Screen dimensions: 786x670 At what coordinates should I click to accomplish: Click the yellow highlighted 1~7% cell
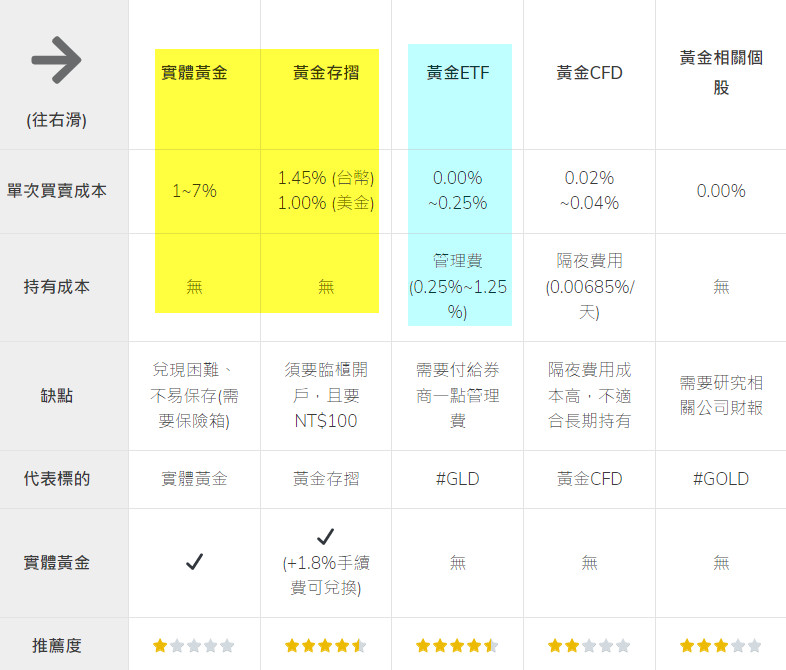click(x=194, y=190)
